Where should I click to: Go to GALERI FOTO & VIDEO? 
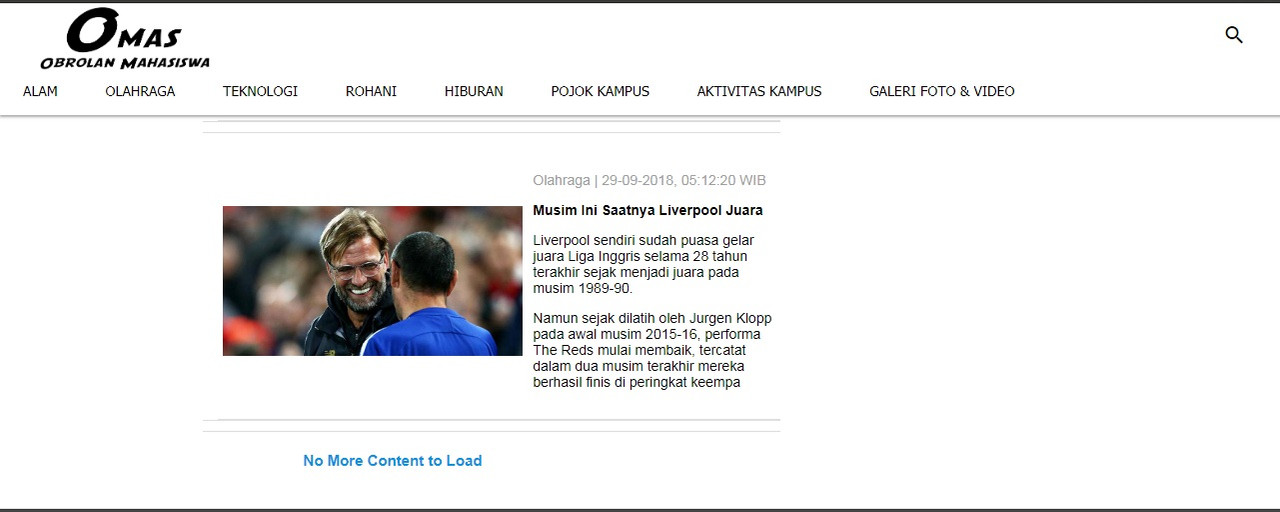coord(942,91)
